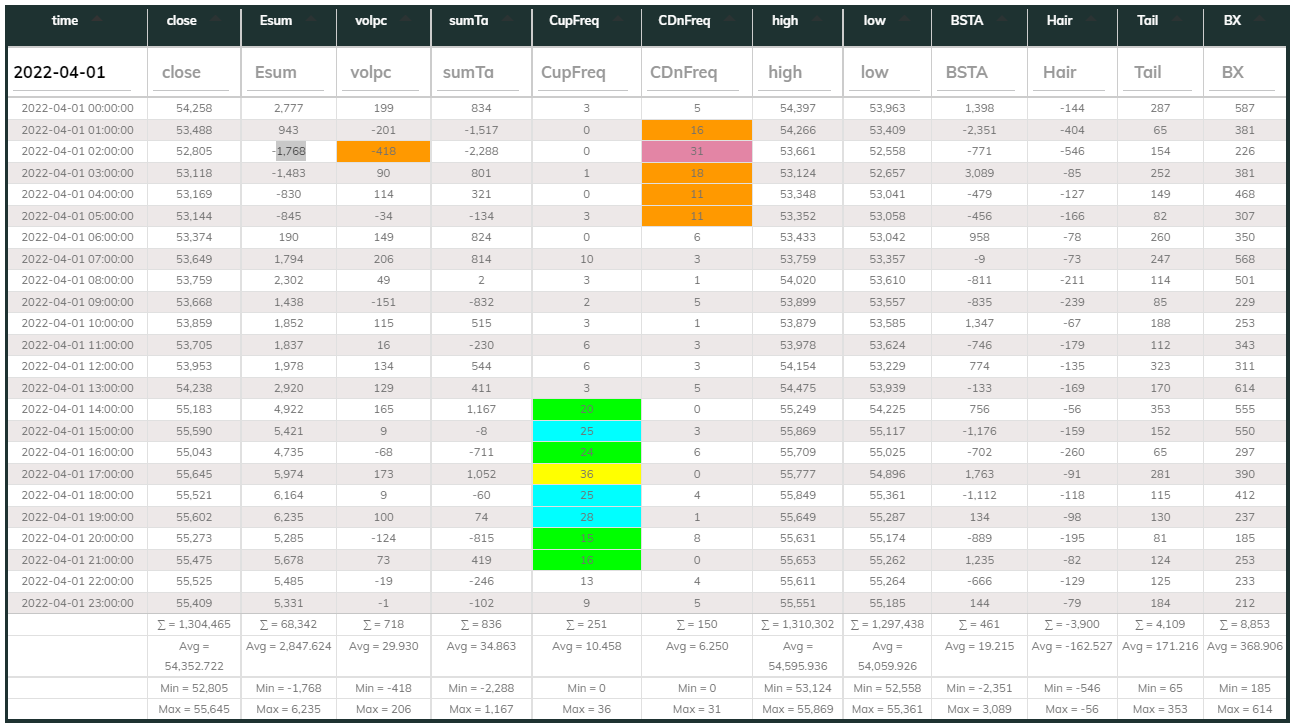Select the highlighted Esum cell -1,768
The width and height of the screenshot is (1296, 726).
tap(290, 151)
